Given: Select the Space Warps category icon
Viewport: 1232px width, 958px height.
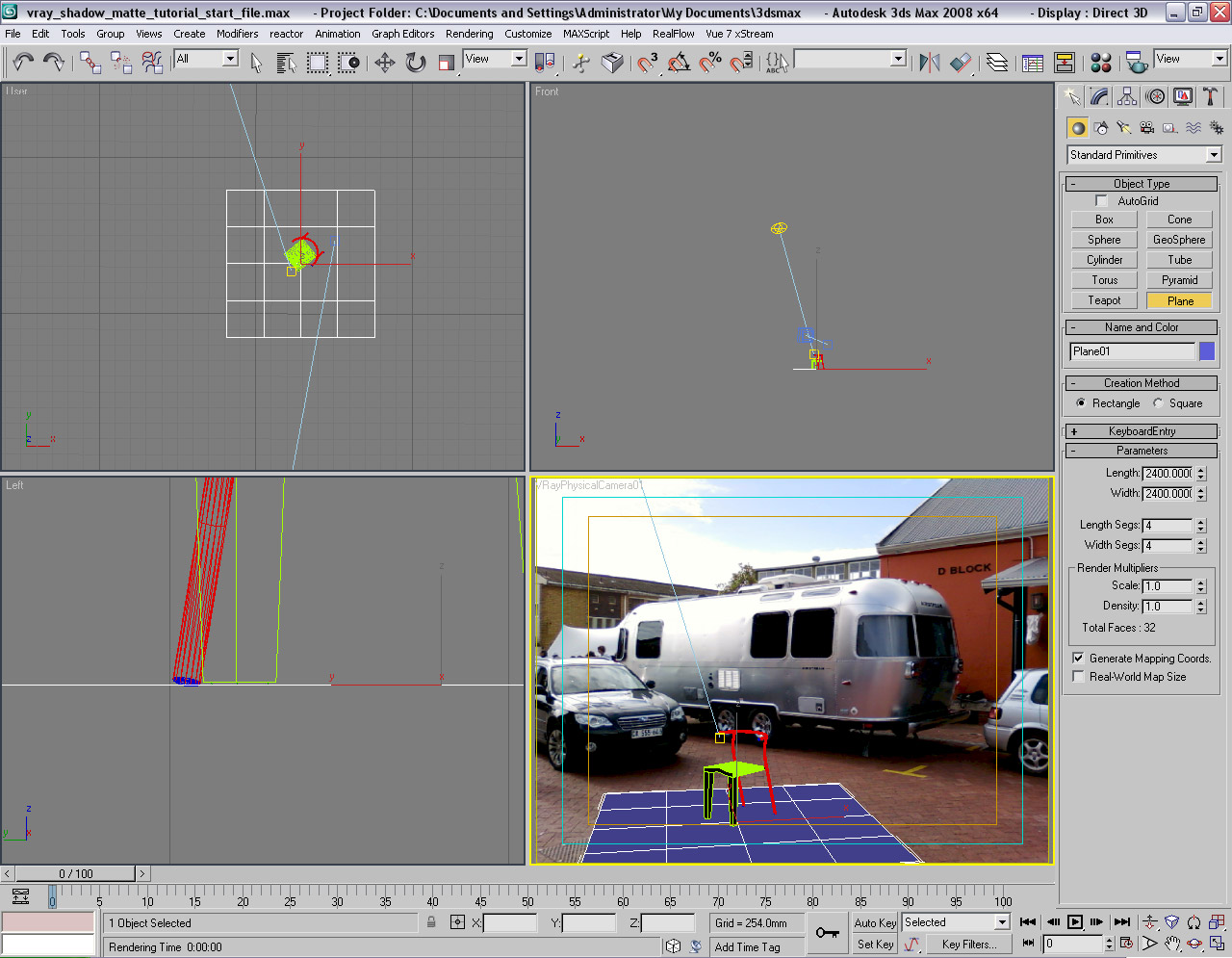Looking at the screenshot, I should [1193, 127].
